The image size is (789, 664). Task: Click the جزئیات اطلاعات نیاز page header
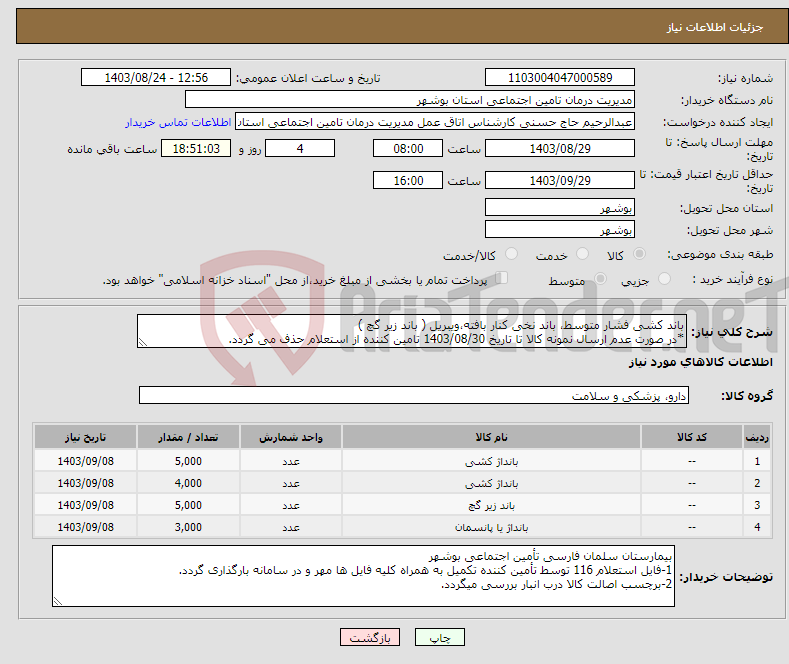[x=715, y=27]
